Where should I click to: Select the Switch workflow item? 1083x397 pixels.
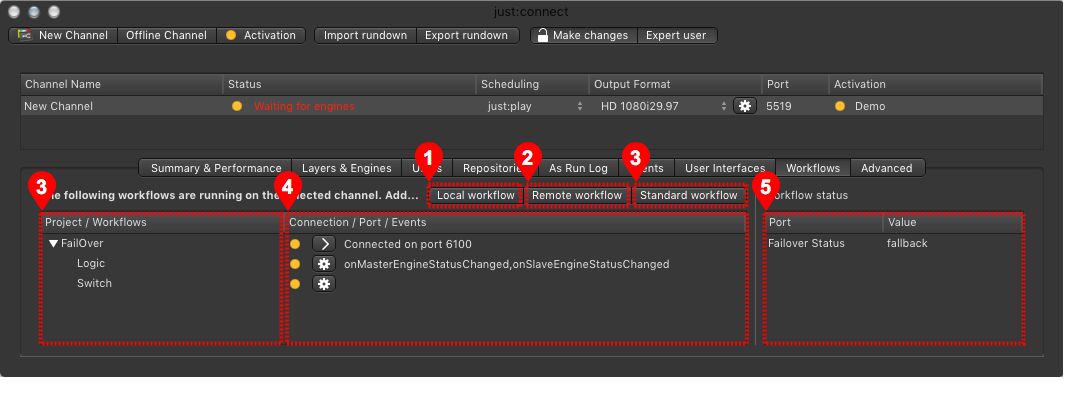(x=94, y=284)
